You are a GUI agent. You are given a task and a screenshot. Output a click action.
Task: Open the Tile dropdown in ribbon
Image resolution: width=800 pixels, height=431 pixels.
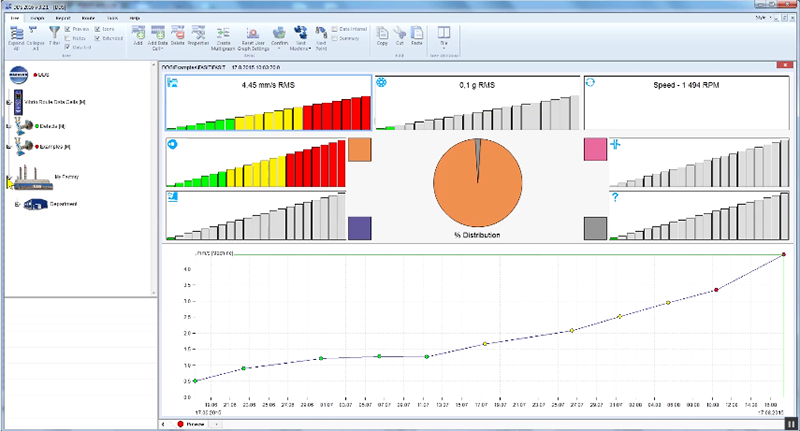coord(443,38)
